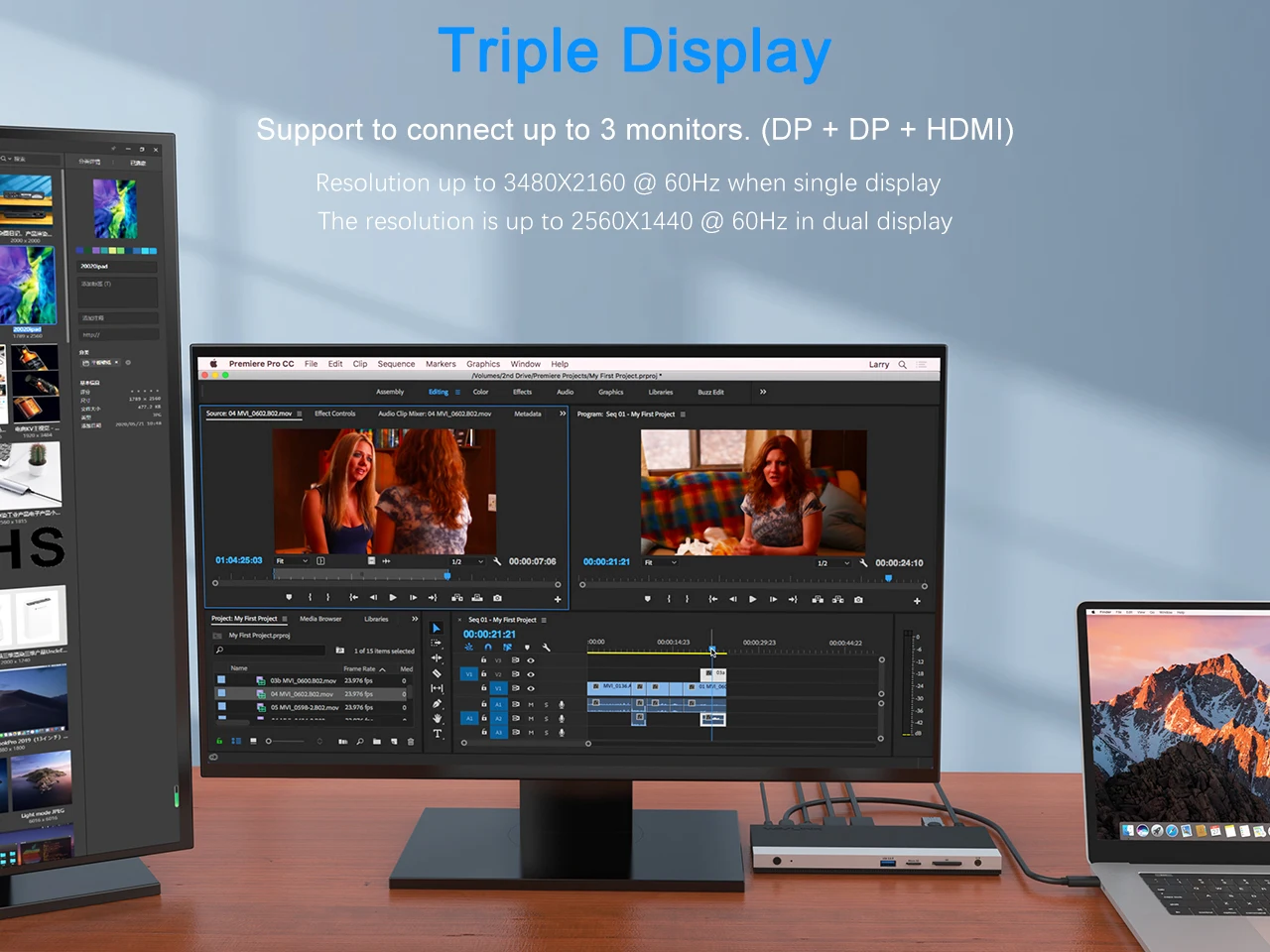Play the Source monitor clip
The width and height of the screenshot is (1270, 952).
click(x=393, y=597)
